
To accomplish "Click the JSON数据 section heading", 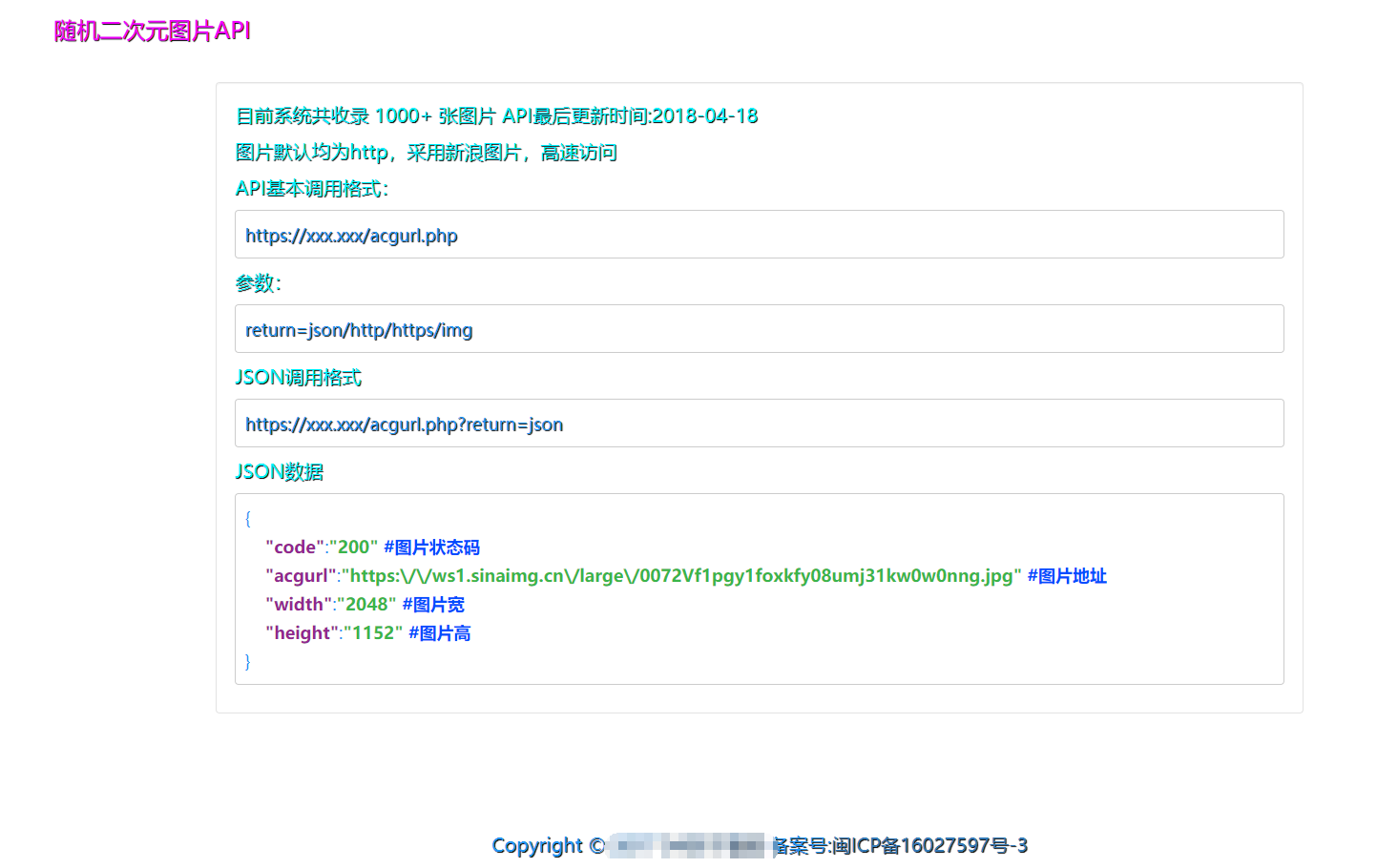I will pos(280,471).
